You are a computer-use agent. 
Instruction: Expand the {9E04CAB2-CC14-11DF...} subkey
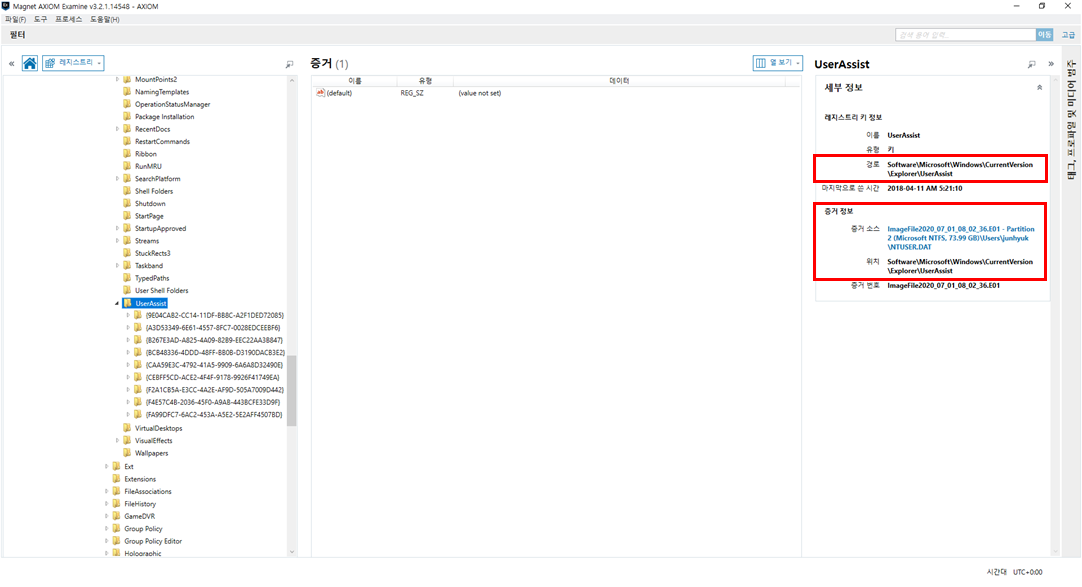[x=128, y=315]
